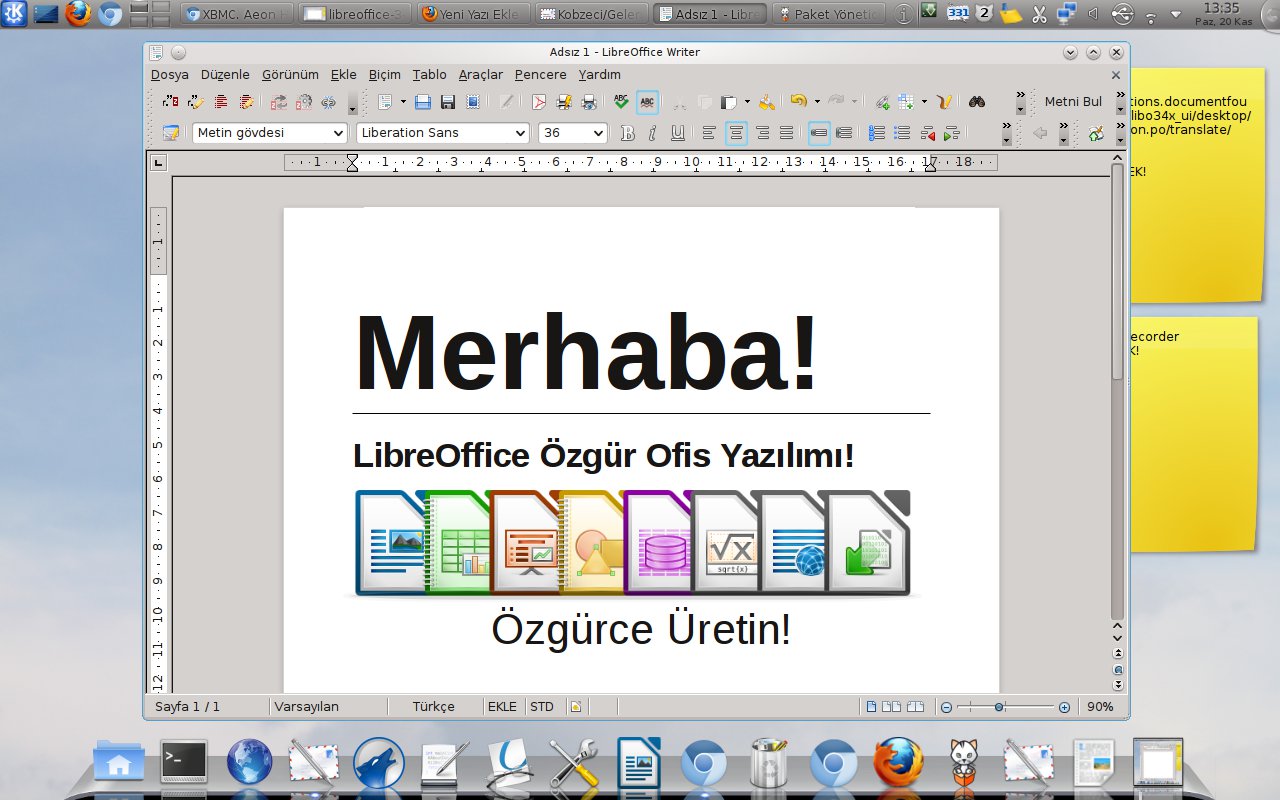Image resolution: width=1280 pixels, height=800 pixels.
Task: Click Varsayılan page style in status bar
Action: tap(306, 706)
